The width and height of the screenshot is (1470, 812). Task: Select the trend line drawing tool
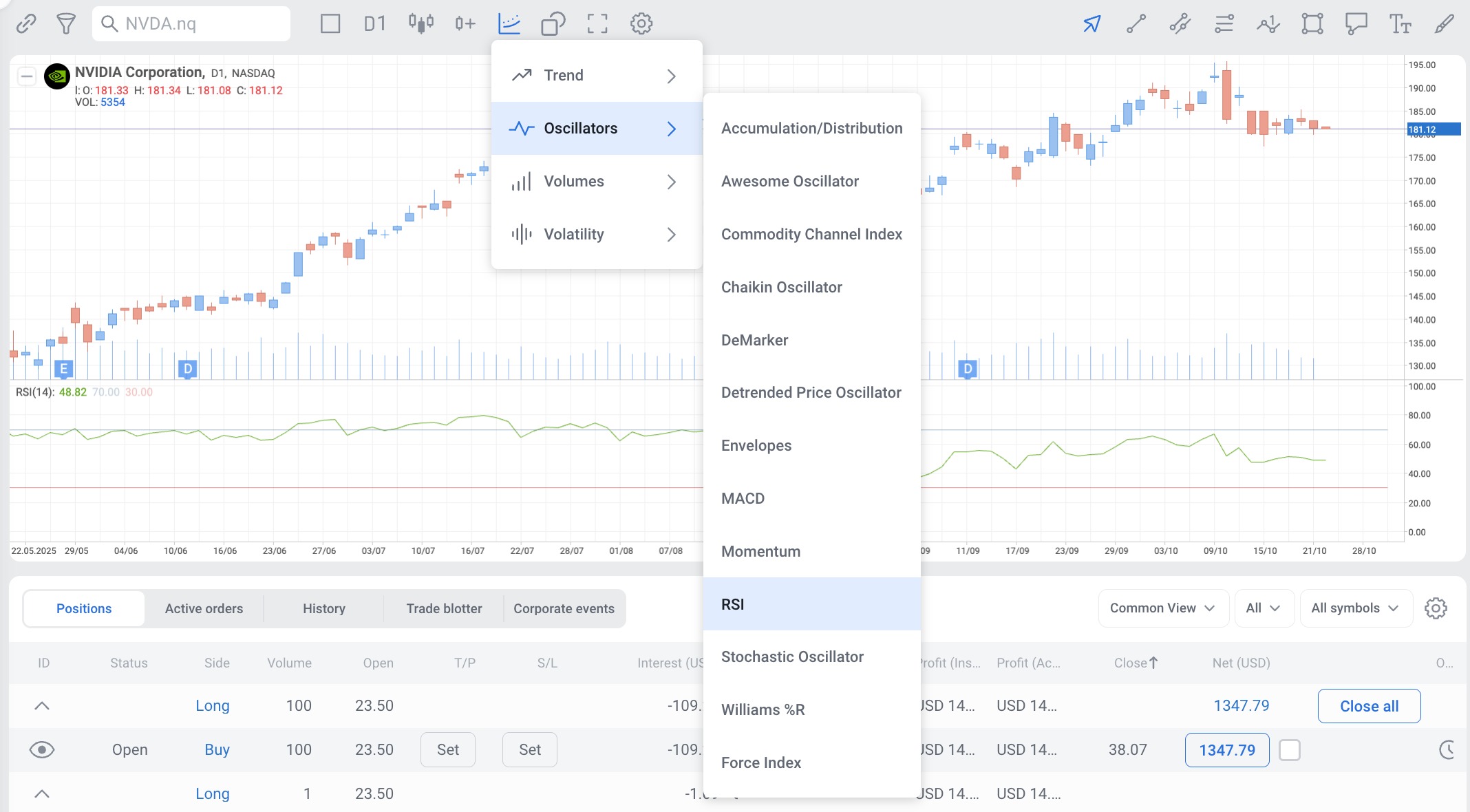(x=1136, y=23)
